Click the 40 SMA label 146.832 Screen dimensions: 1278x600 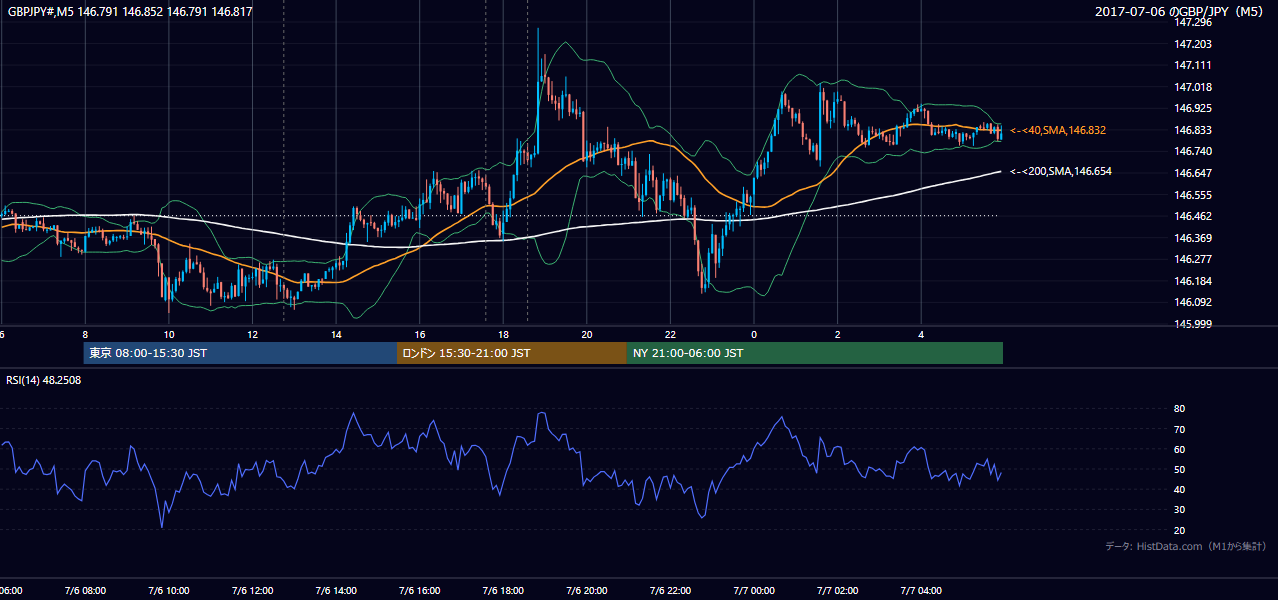[x=1057, y=130]
